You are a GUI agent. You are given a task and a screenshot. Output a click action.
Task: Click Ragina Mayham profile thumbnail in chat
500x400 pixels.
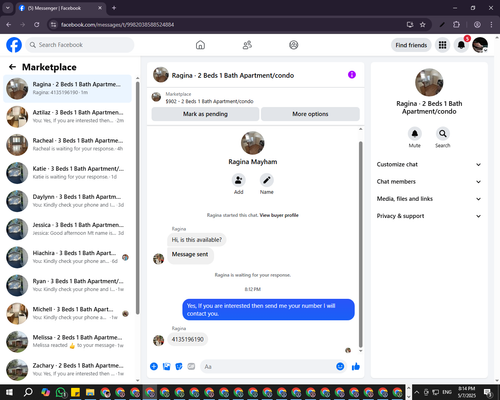pyautogui.click(x=253, y=143)
